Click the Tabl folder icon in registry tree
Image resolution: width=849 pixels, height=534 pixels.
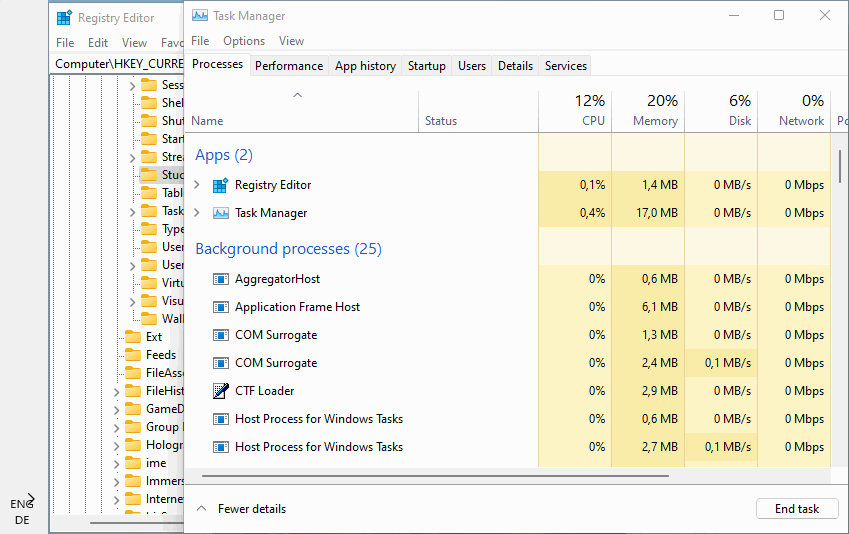[x=149, y=193]
